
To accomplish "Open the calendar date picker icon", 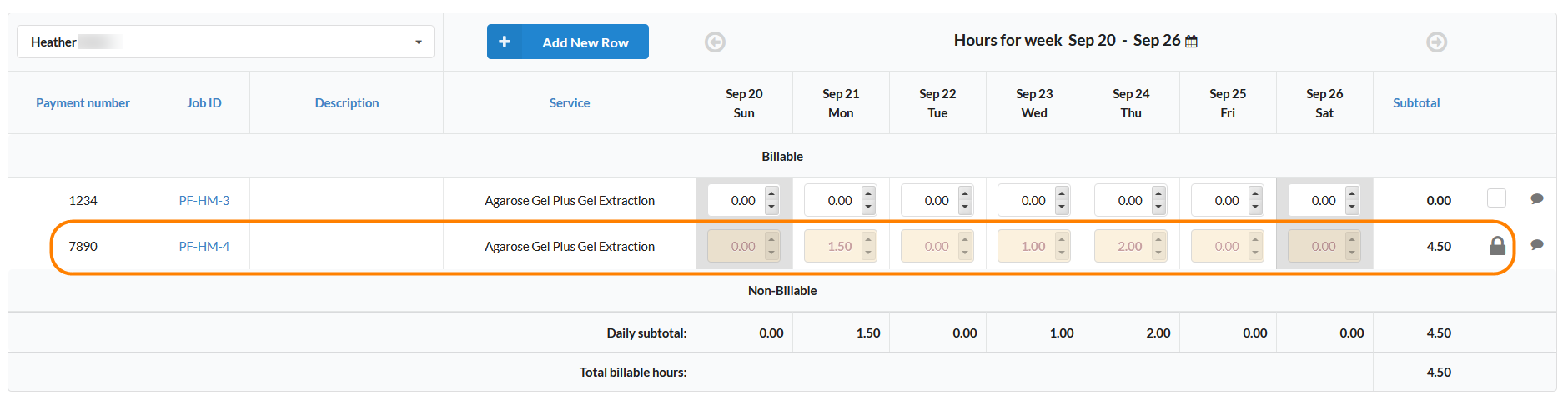I will (x=1191, y=42).
